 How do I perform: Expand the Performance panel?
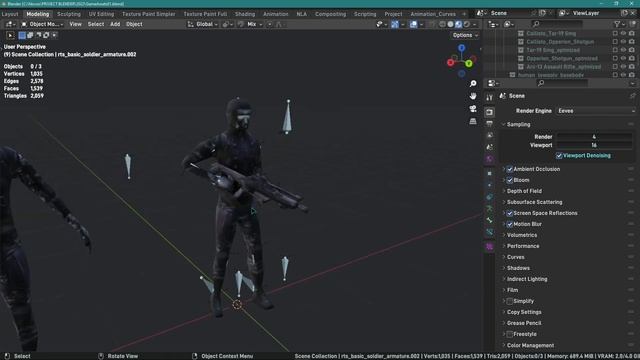[523, 246]
